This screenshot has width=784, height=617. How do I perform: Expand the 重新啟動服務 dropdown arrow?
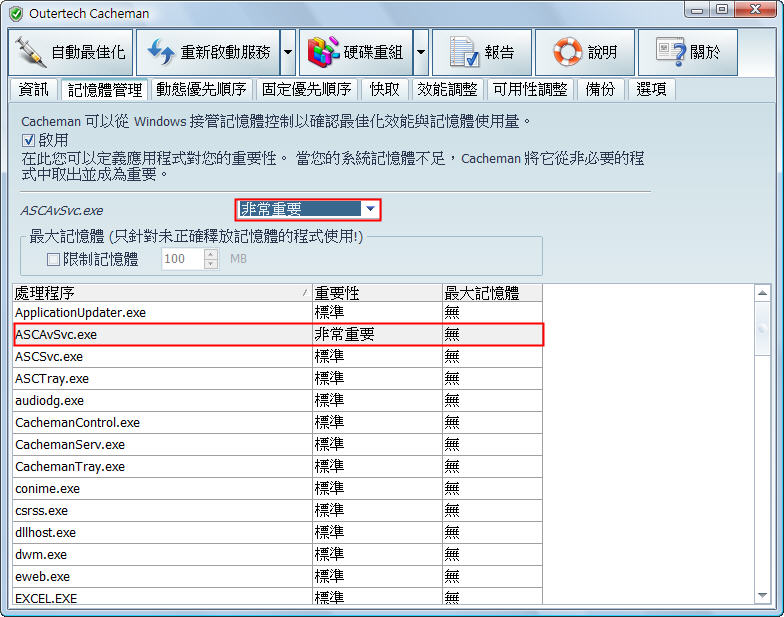[x=288, y=52]
